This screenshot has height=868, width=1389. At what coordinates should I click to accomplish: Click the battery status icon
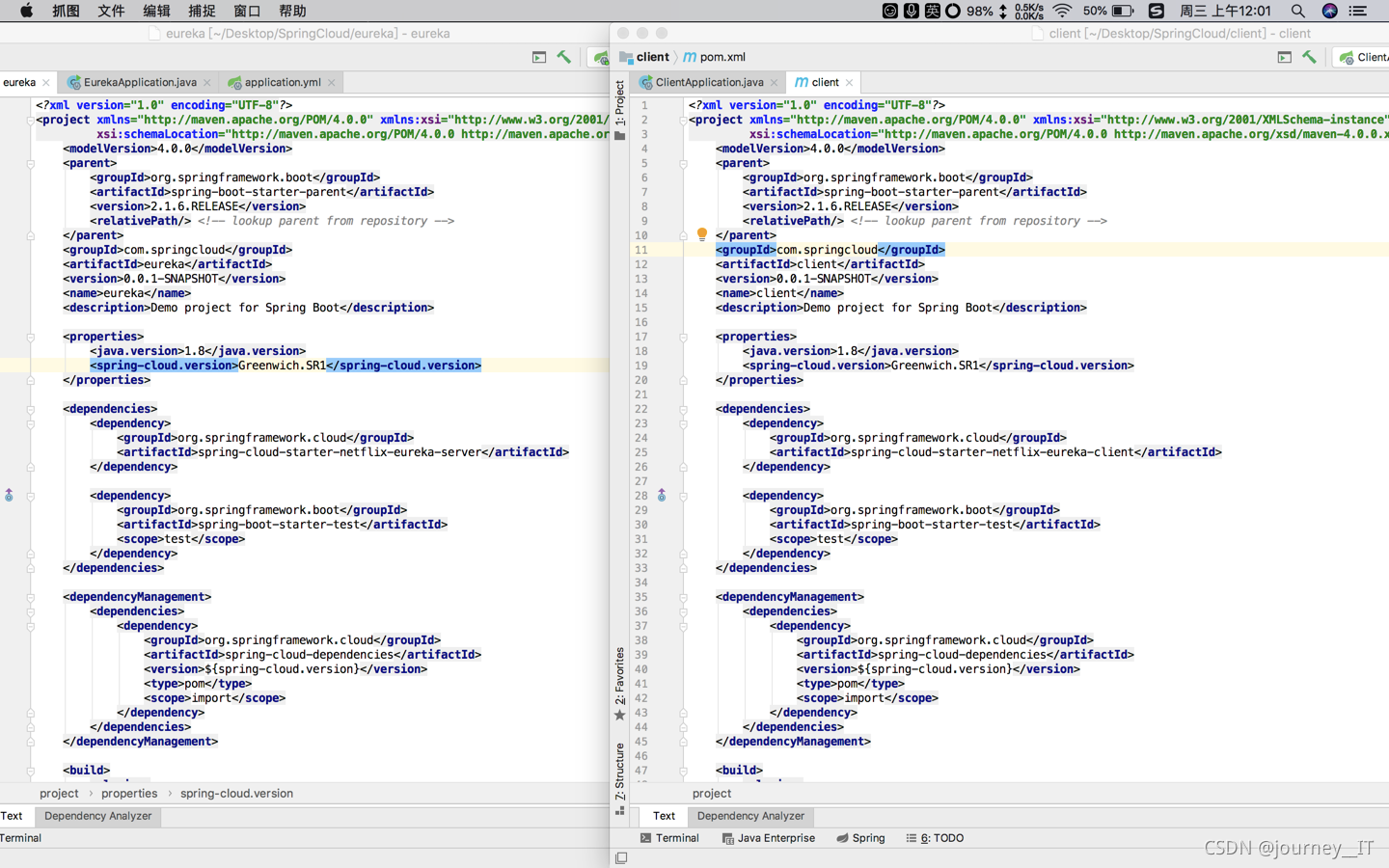(1123, 11)
